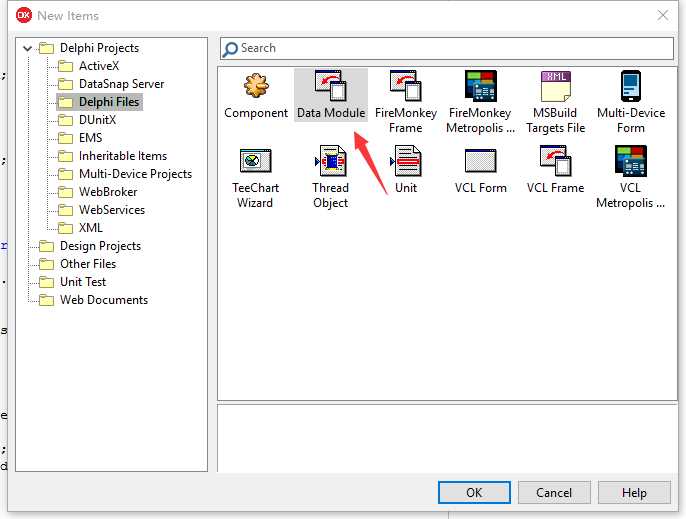Click the "VCL Form" label text
This screenshot has height=519, width=686.
480,188
